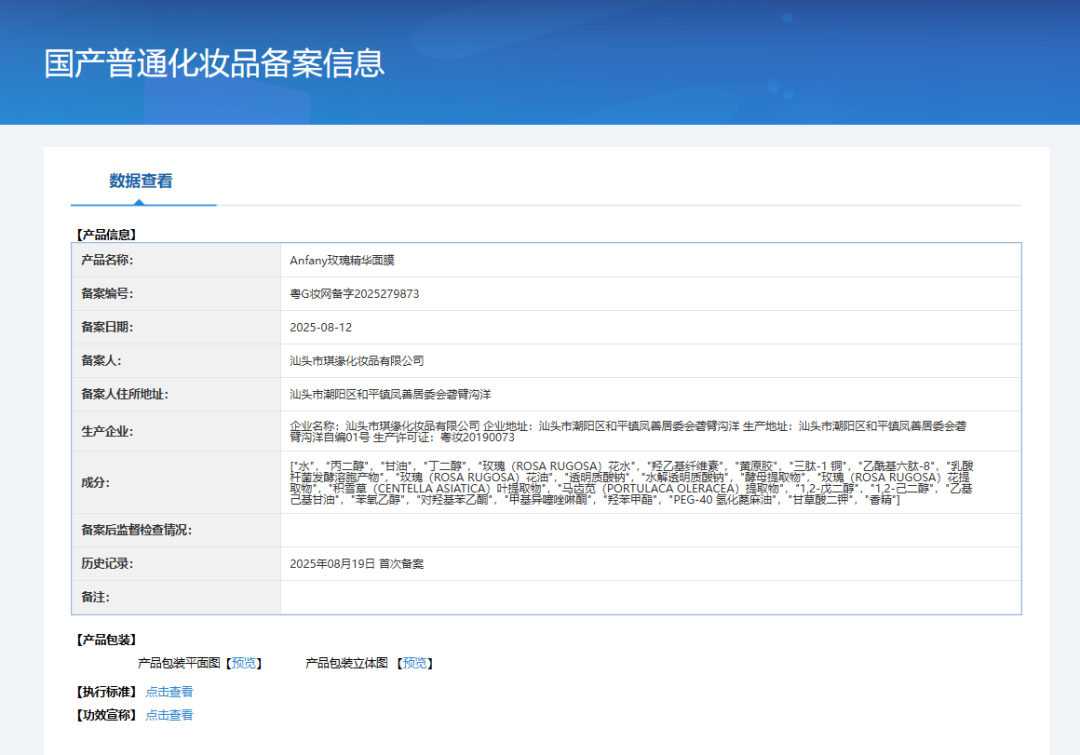Click the 【产品信息】 section heading
Viewport: 1080px width, 755px height.
coord(105,235)
